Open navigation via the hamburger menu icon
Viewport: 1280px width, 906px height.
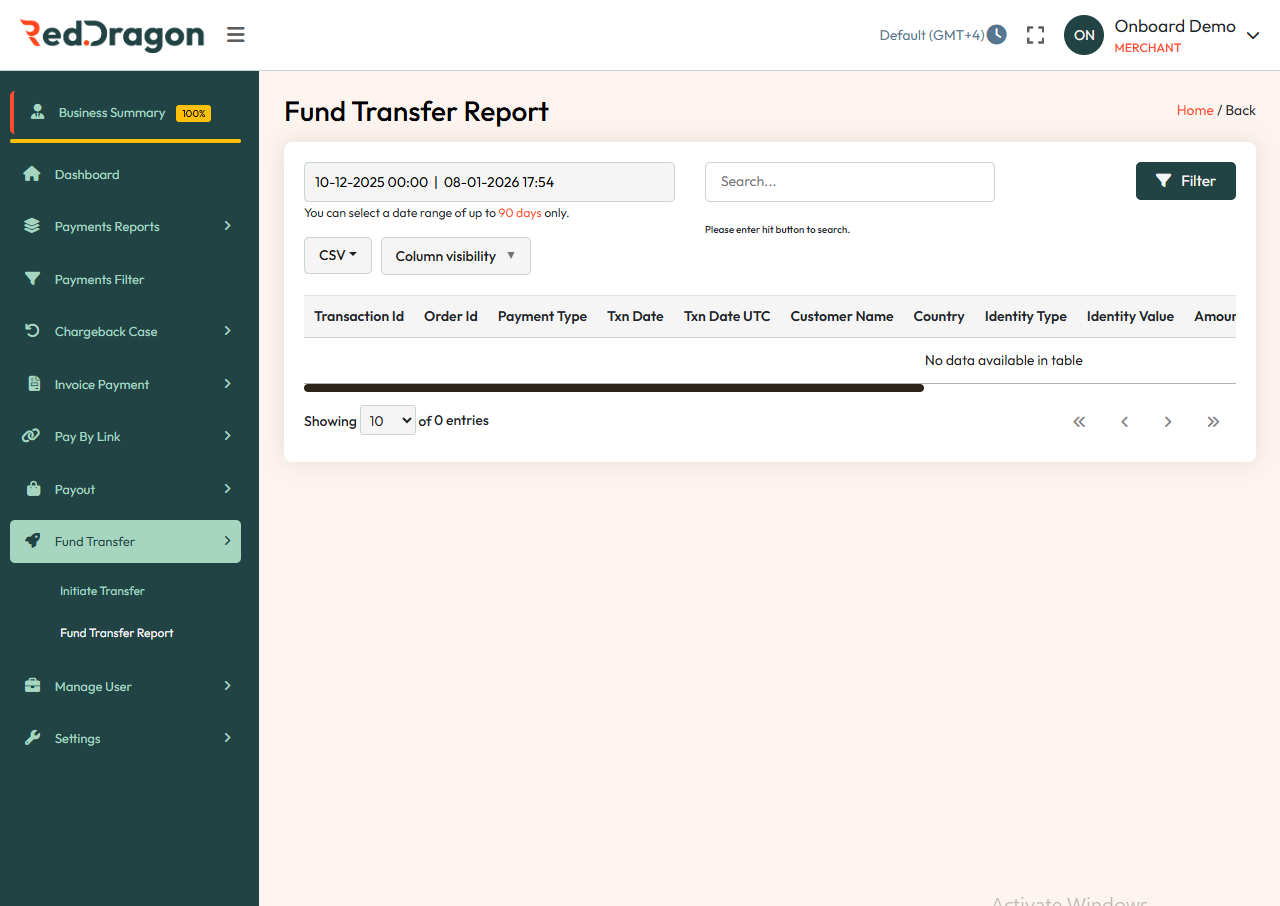[x=235, y=34]
